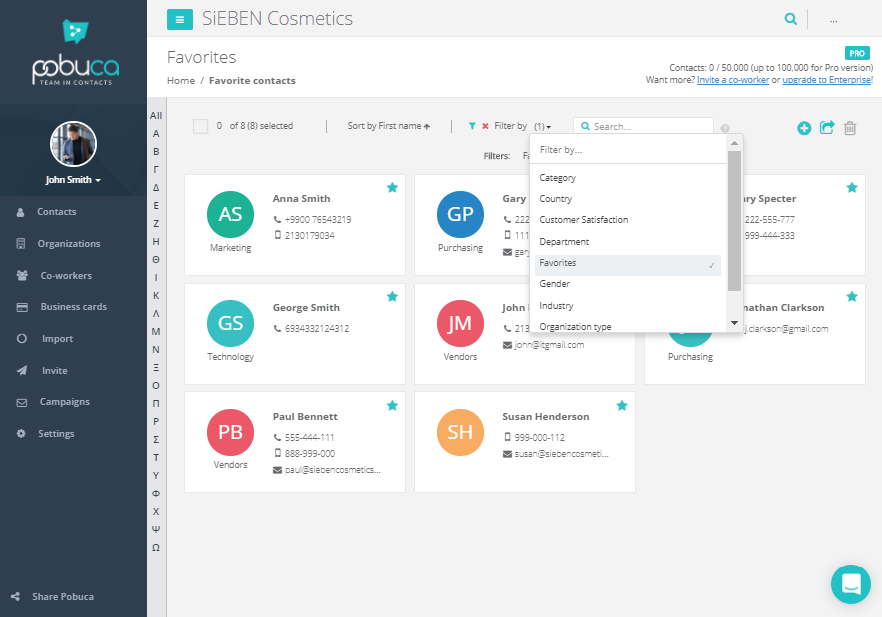
Task: Click the JM avatar circle
Action: [x=460, y=323]
